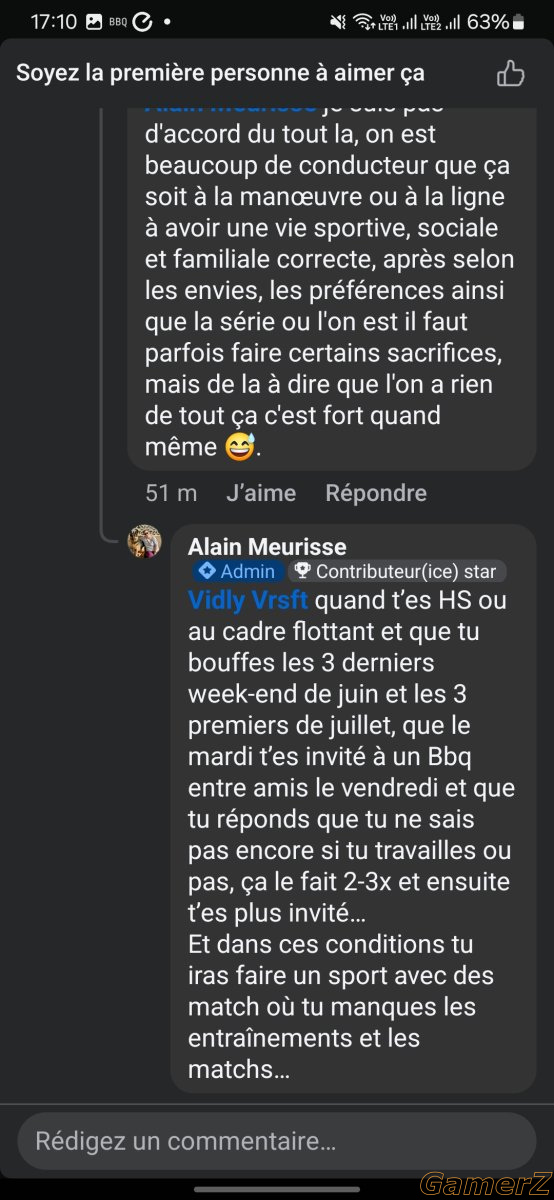Tap the thumbs-up like icon at top
Image resolution: width=554 pixels, height=1200 pixels.
tap(511, 73)
